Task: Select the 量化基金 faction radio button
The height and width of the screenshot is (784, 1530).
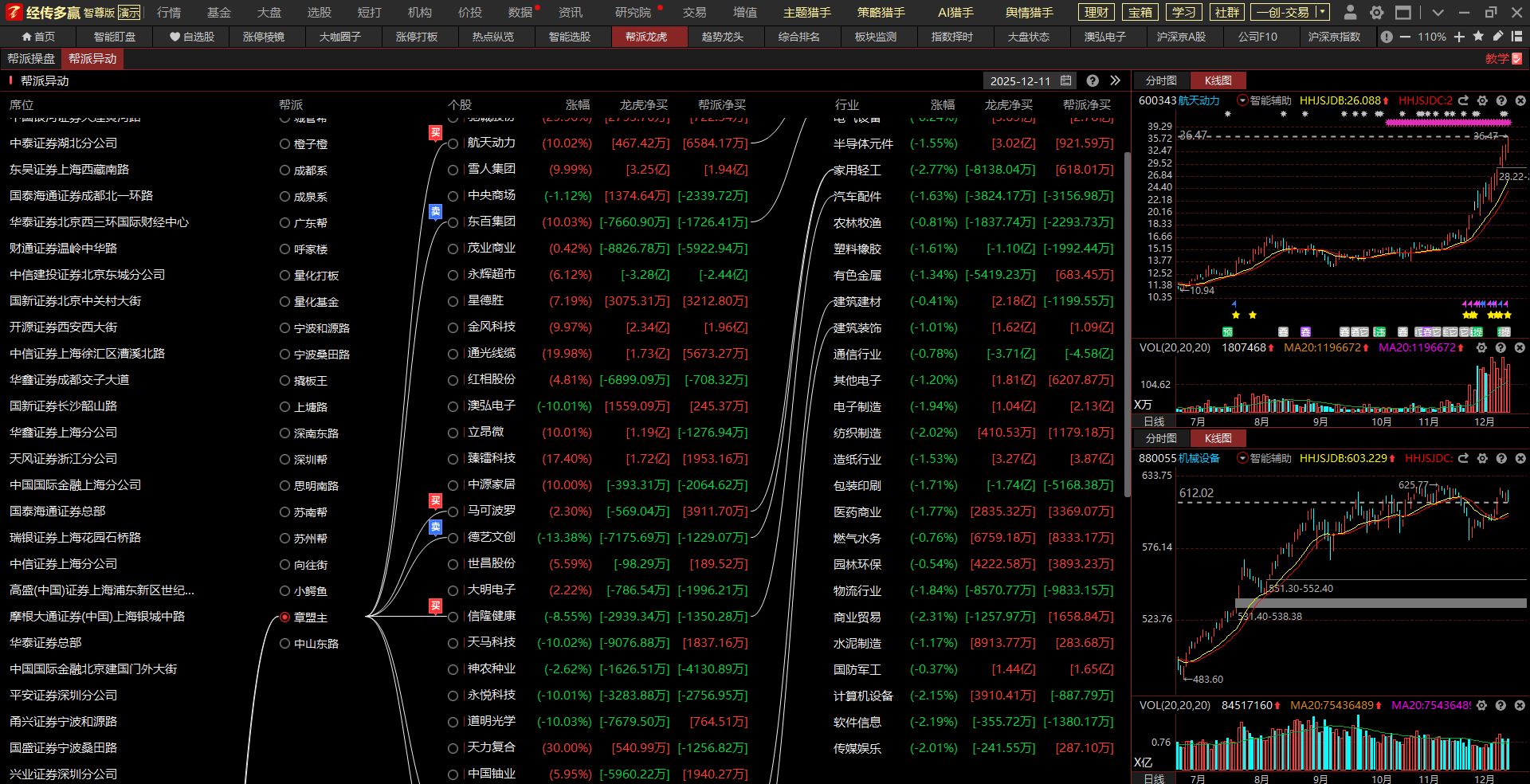Action: (x=284, y=302)
